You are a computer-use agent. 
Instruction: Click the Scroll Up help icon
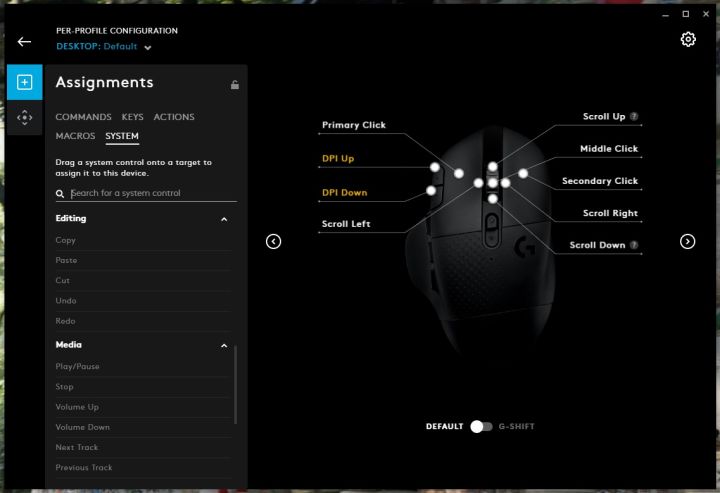634,117
